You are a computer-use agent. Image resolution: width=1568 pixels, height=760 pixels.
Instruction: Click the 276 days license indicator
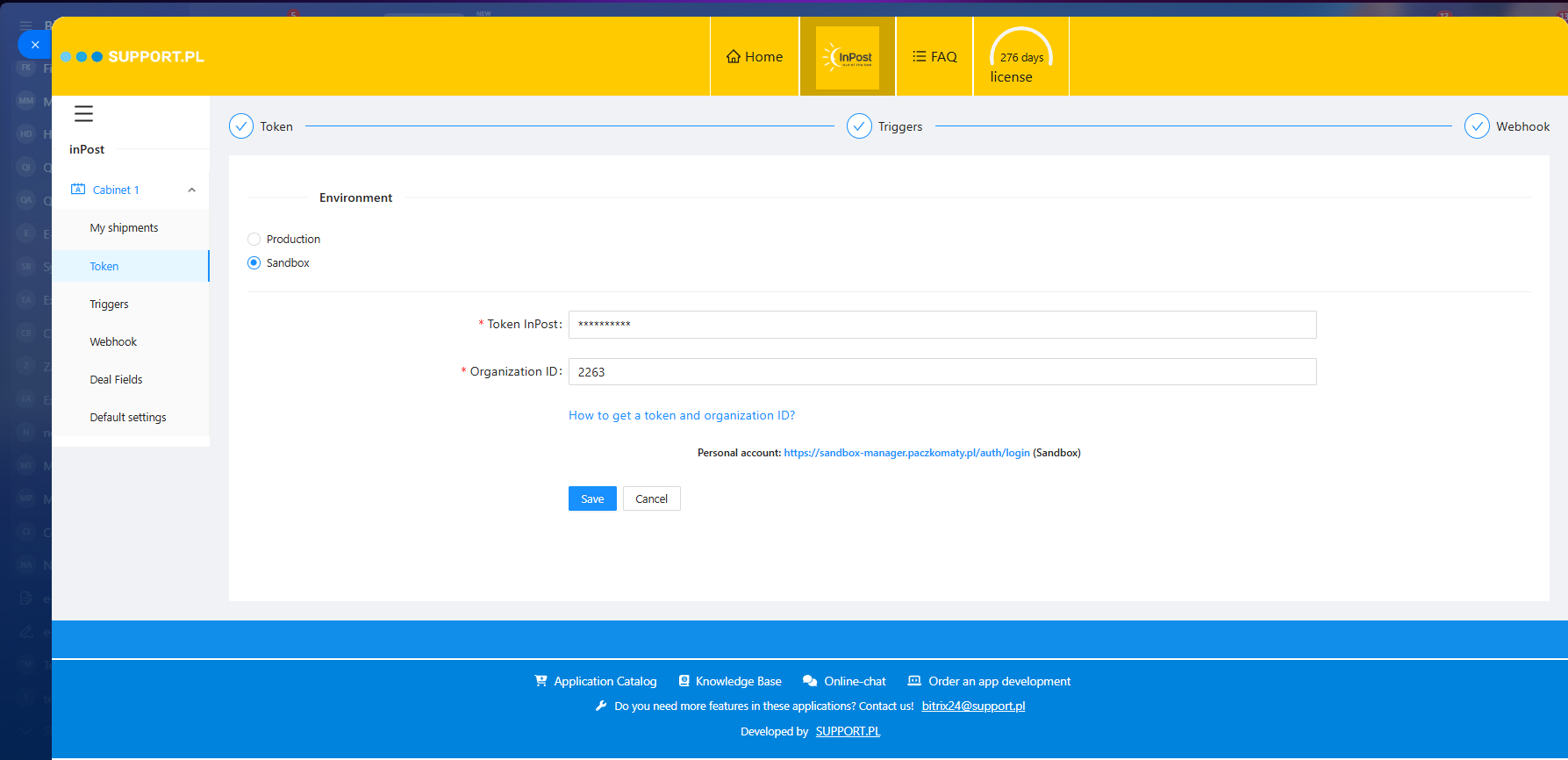1020,57
